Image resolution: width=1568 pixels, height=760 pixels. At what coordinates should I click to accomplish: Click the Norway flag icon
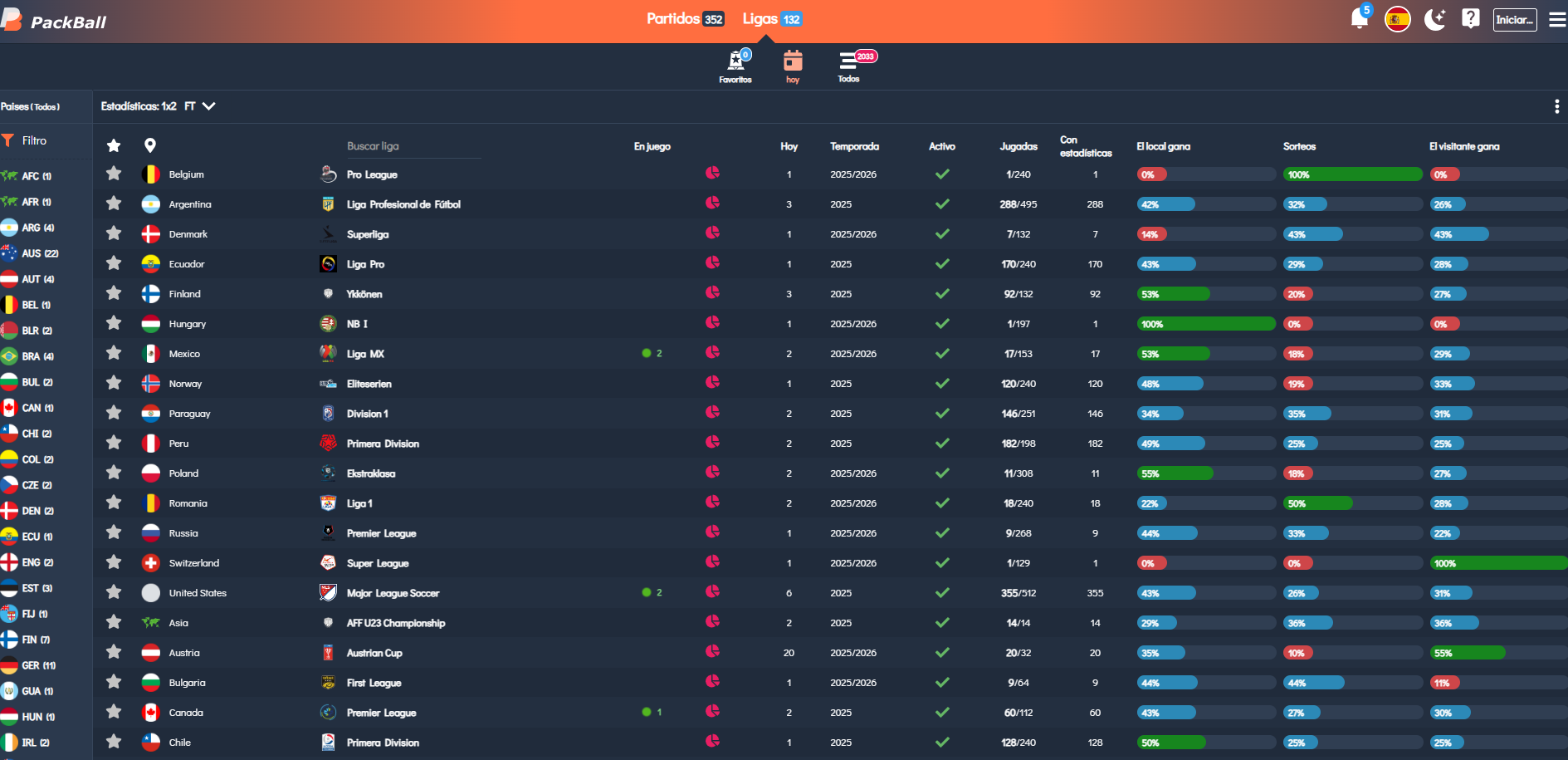(x=150, y=384)
